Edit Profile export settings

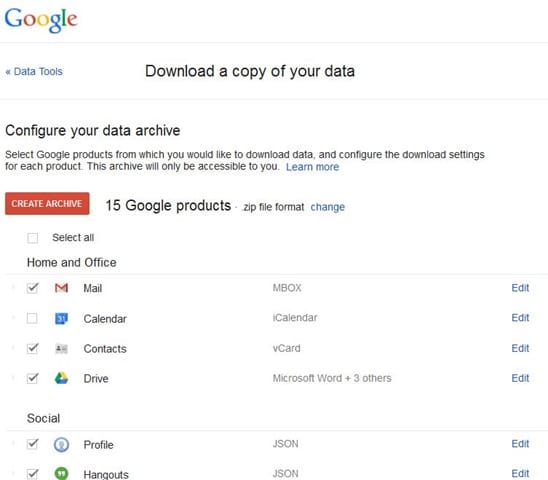(520, 444)
